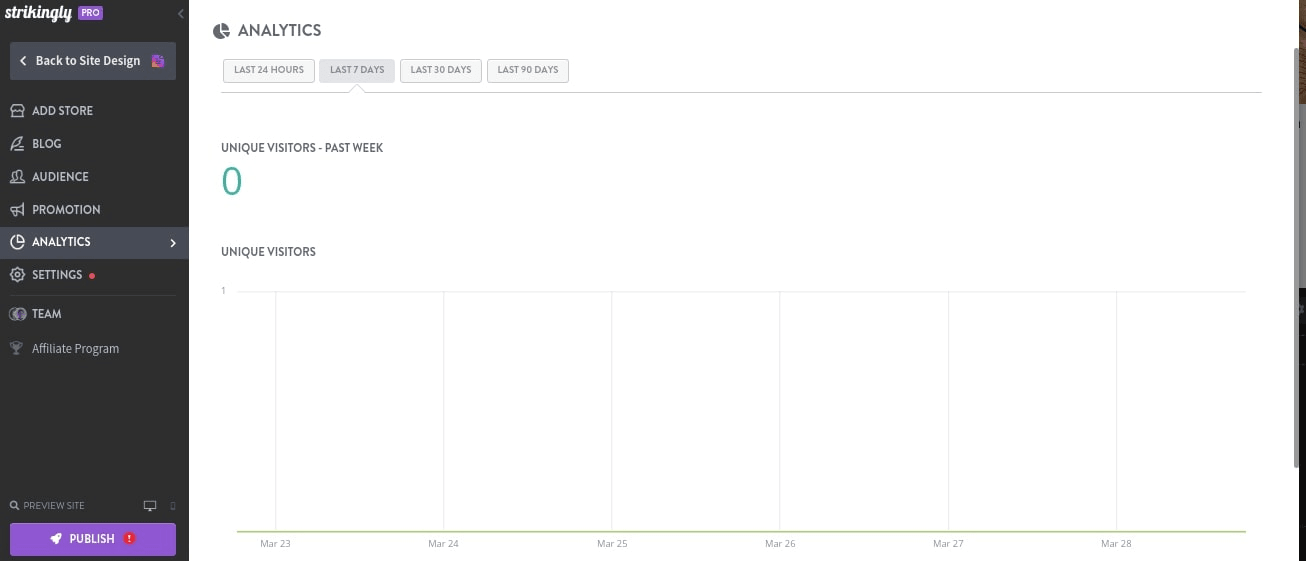Click the "Unique Visitors" chart title

(268, 252)
